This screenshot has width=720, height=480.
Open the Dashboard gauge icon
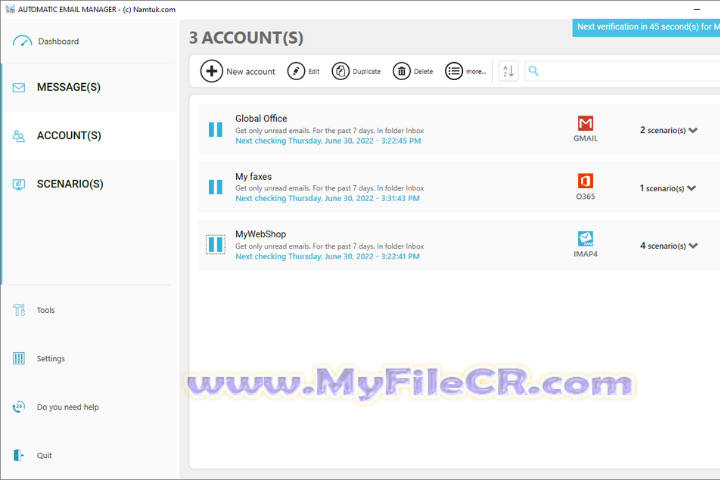(x=22, y=41)
